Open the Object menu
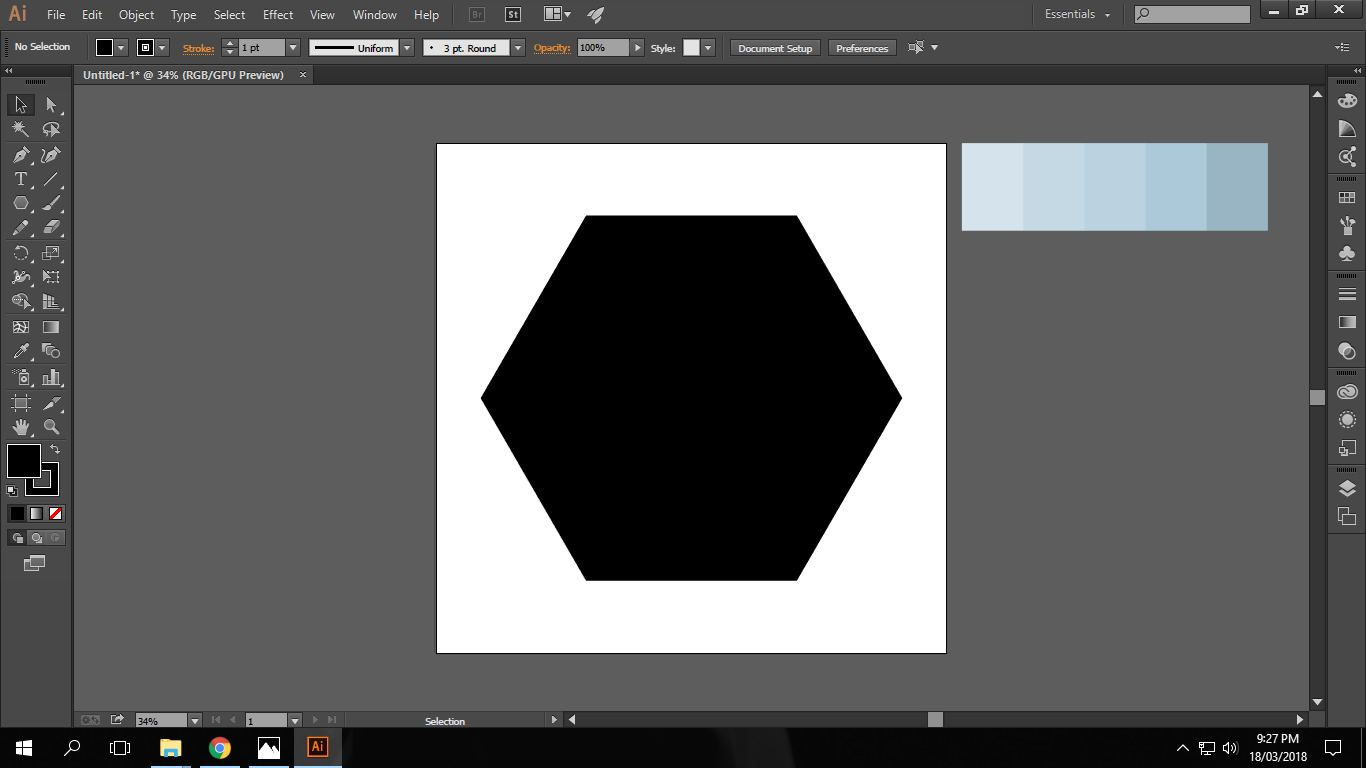1366x768 pixels. point(136,15)
